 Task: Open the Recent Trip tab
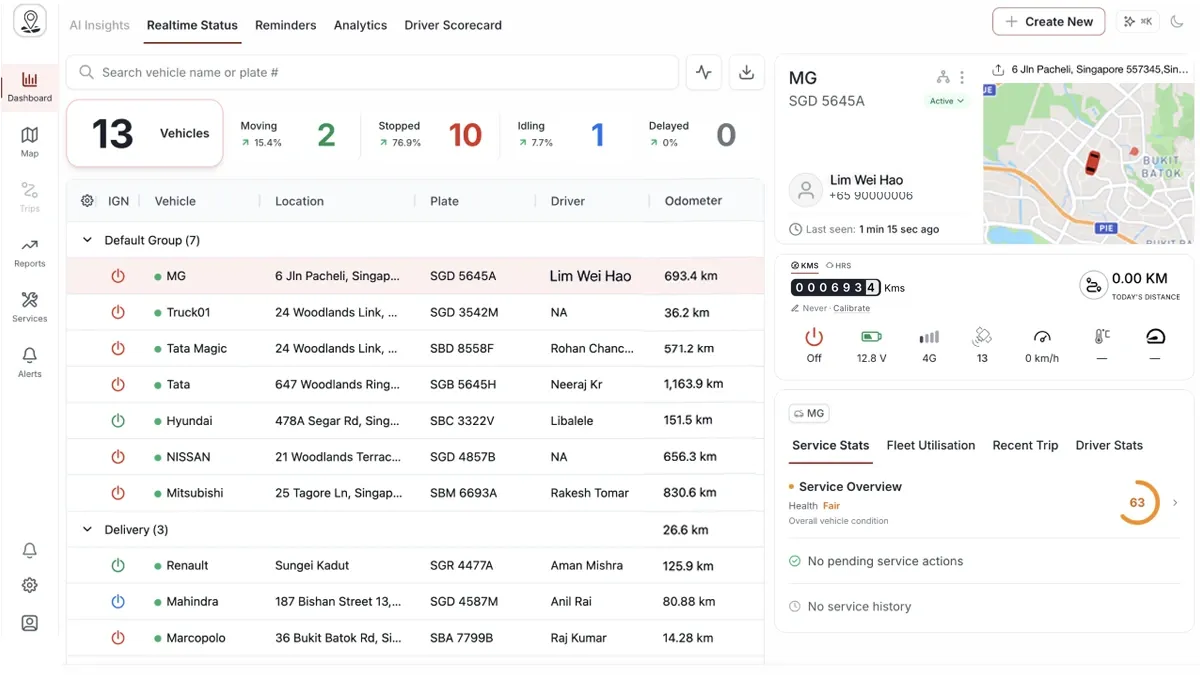coord(1025,446)
